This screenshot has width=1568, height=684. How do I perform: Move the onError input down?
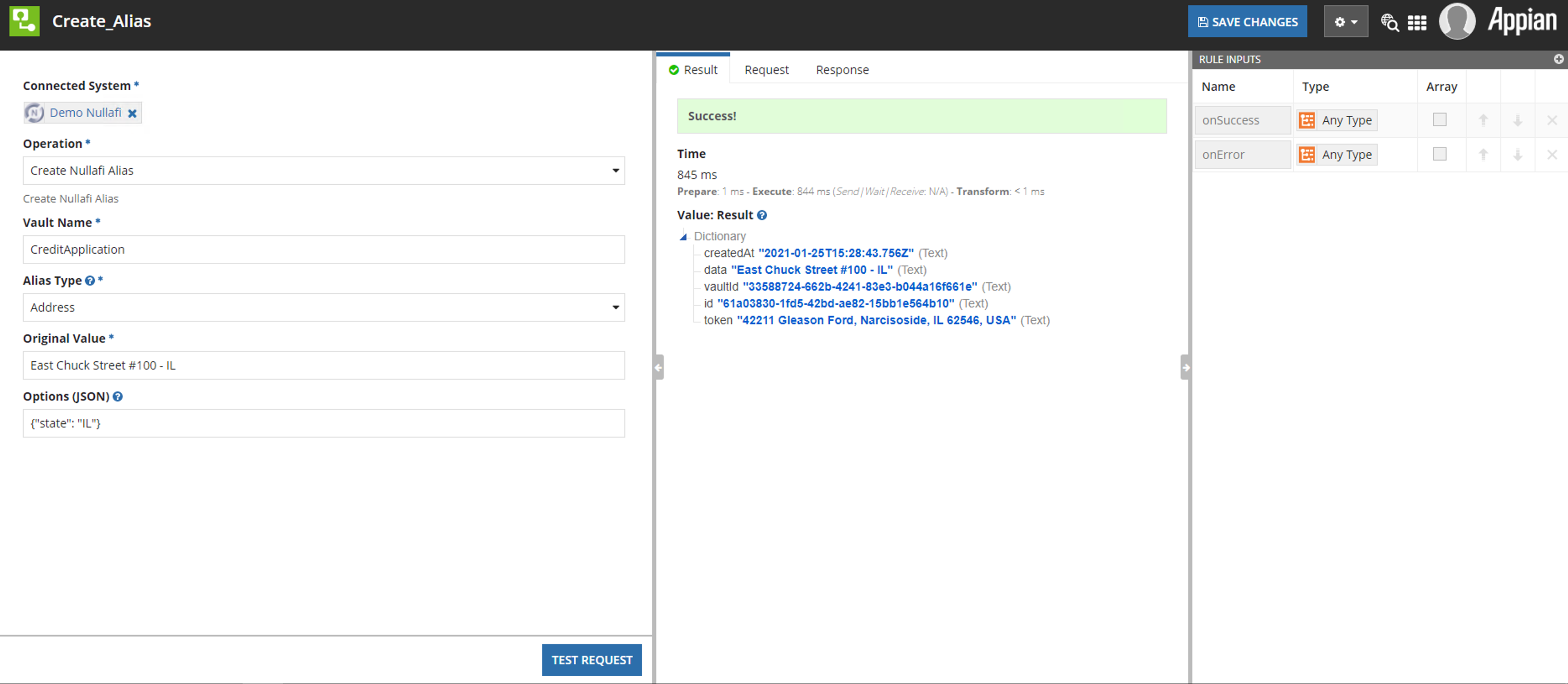click(x=1517, y=155)
